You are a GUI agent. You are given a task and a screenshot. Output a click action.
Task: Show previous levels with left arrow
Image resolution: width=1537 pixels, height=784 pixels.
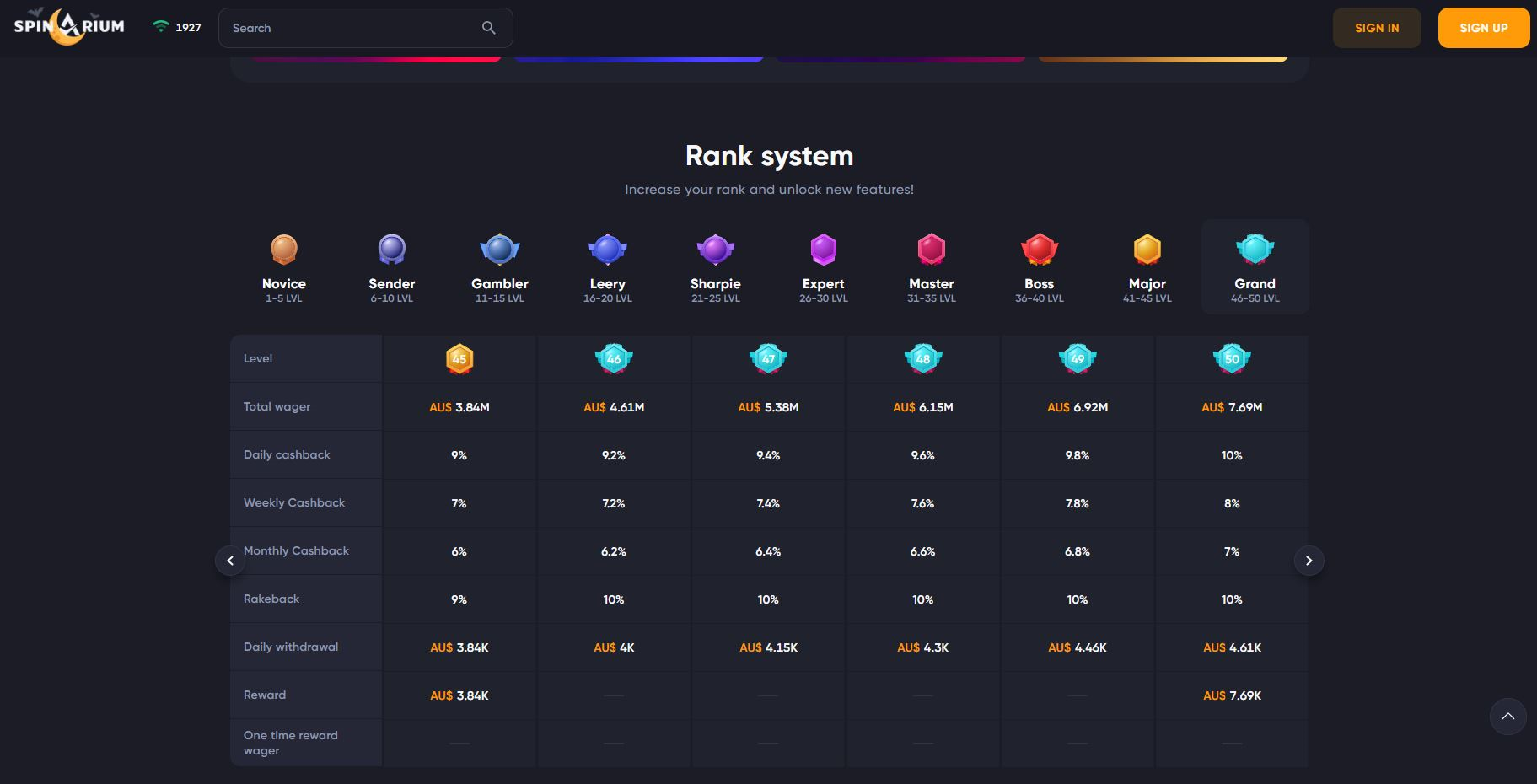tap(230, 561)
